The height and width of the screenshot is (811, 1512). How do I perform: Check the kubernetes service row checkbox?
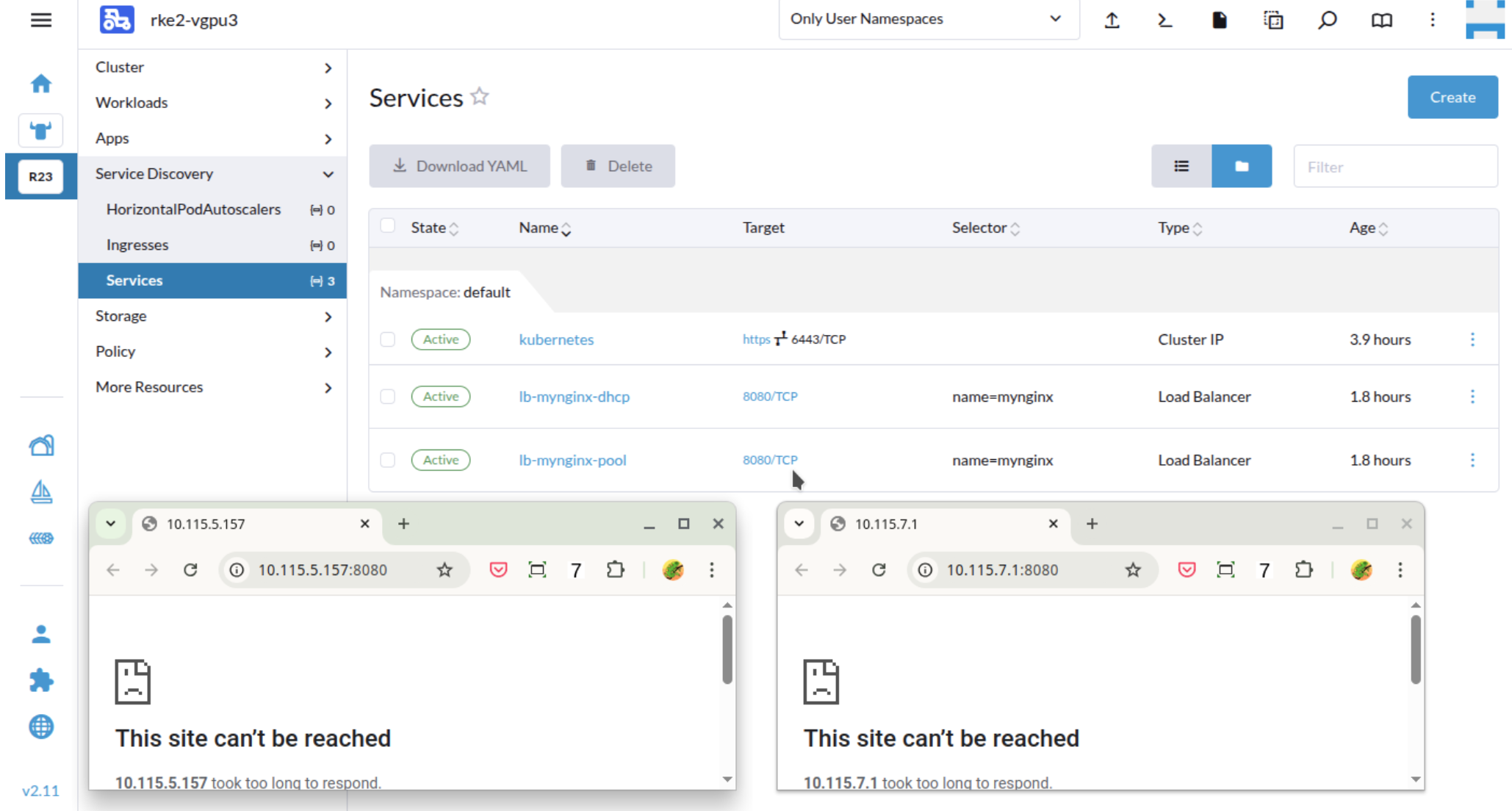coord(388,339)
